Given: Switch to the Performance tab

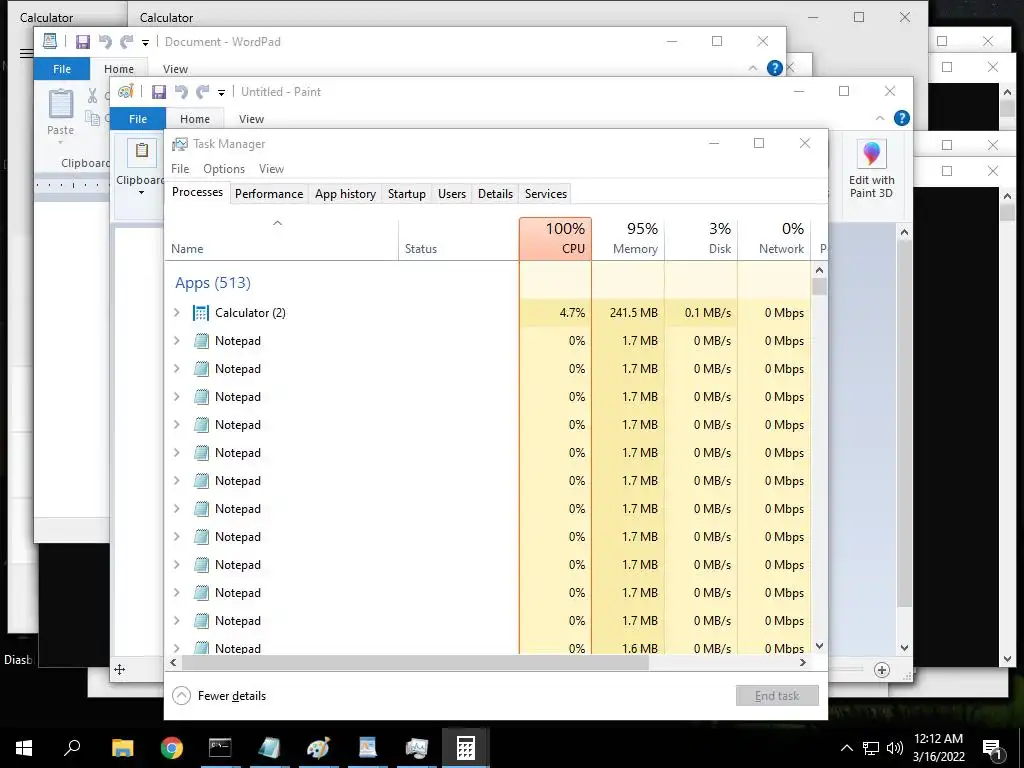Looking at the screenshot, I should point(269,194).
